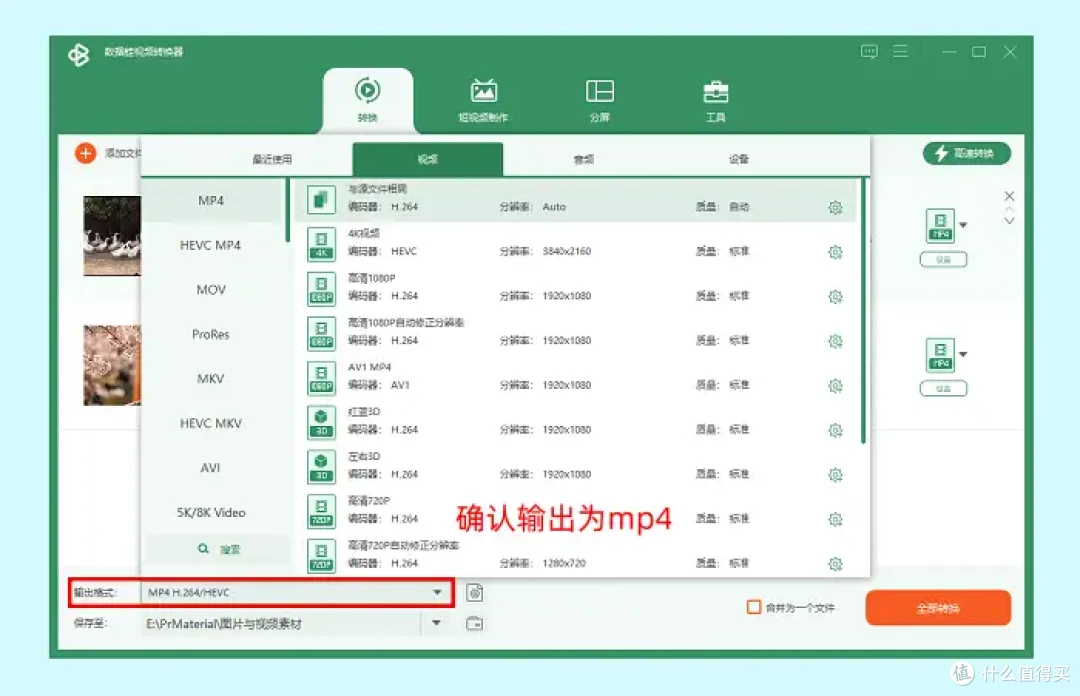Open the Convert (转换) tab
The image size is (1080, 696).
pos(368,100)
